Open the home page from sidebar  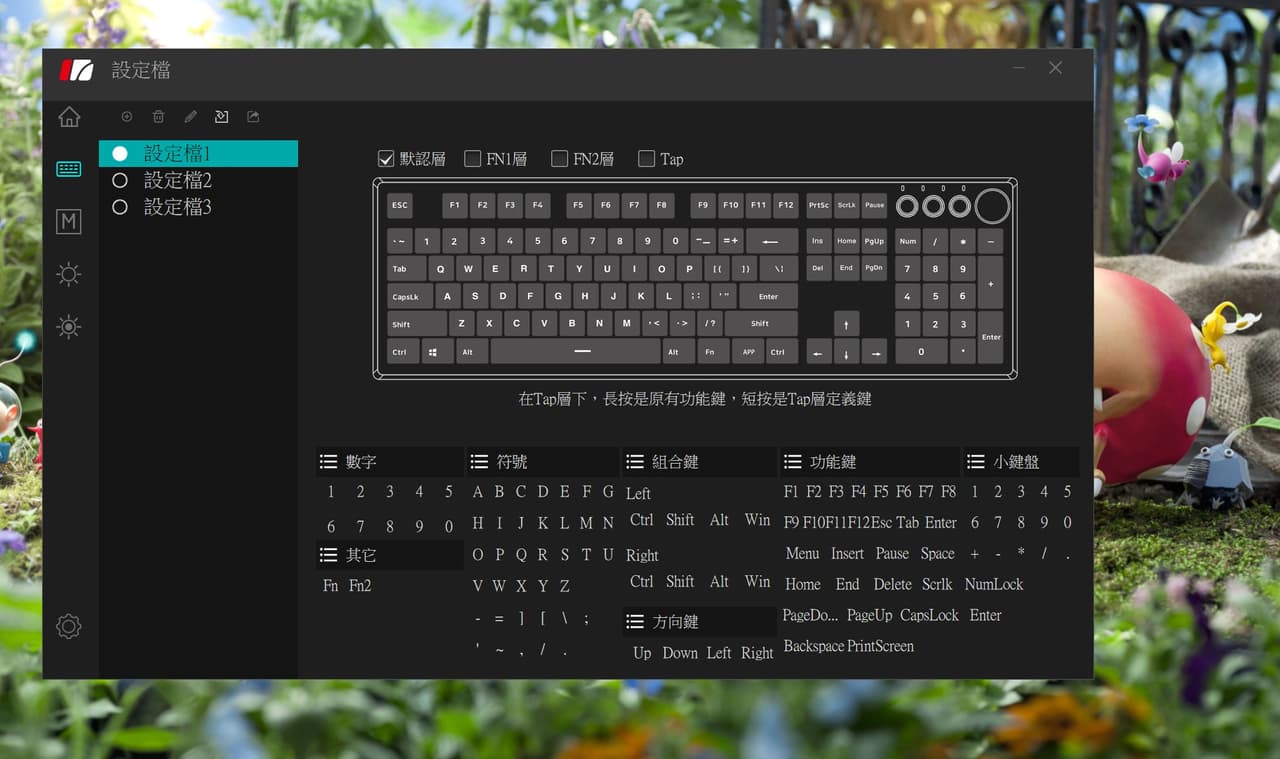[69, 117]
